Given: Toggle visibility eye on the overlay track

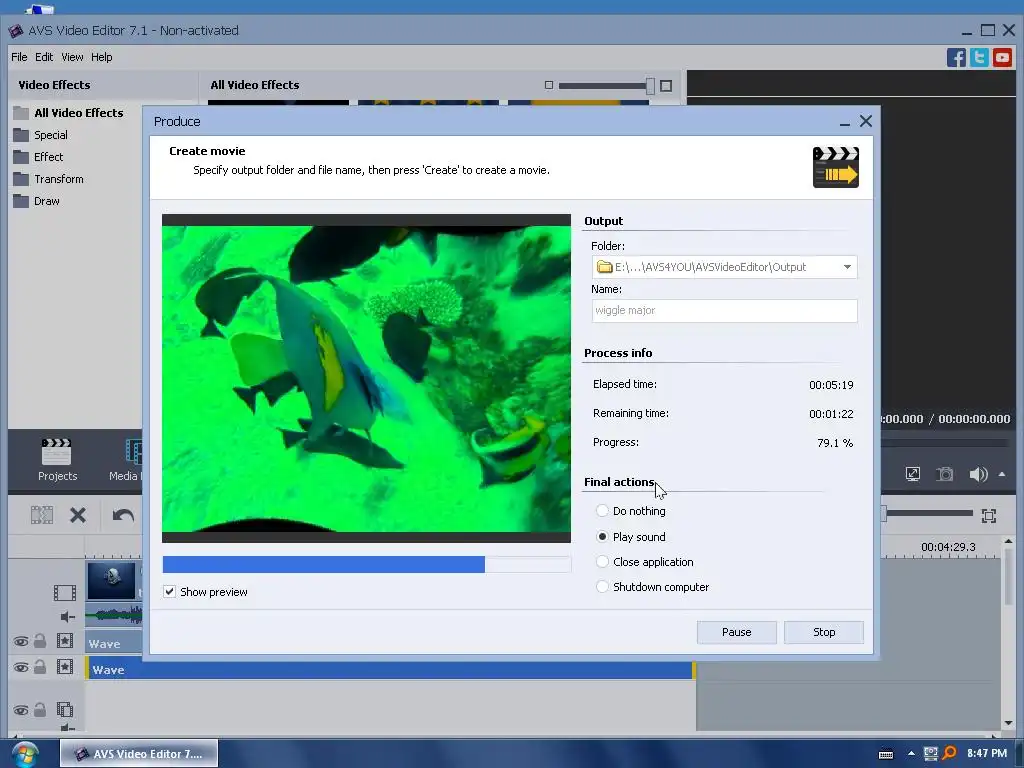Looking at the screenshot, I should click(21, 710).
